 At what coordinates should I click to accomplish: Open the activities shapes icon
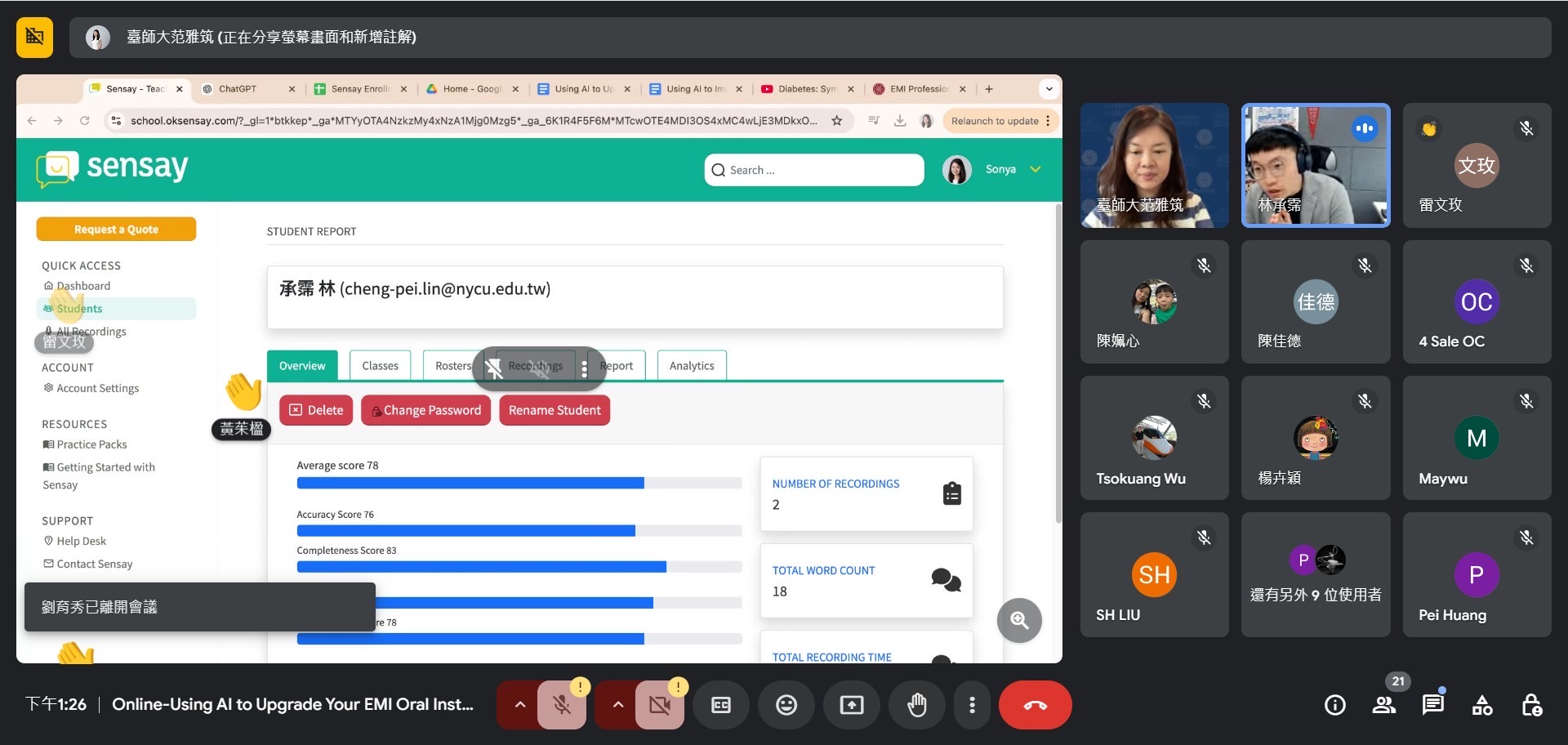(x=1481, y=705)
